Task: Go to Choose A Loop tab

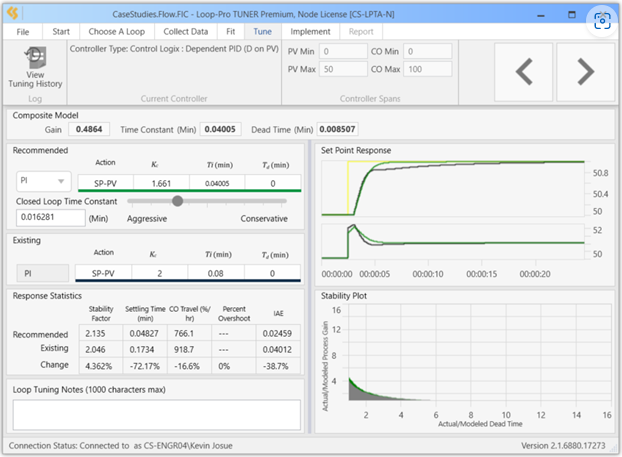Action: tap(117, 32)
